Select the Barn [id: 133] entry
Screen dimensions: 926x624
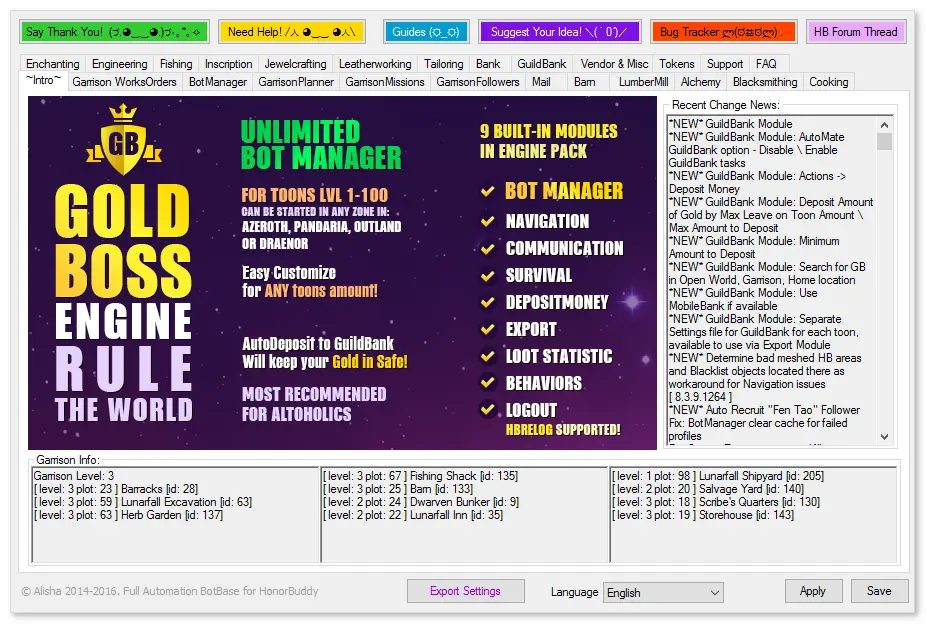(x=398, y=489)
